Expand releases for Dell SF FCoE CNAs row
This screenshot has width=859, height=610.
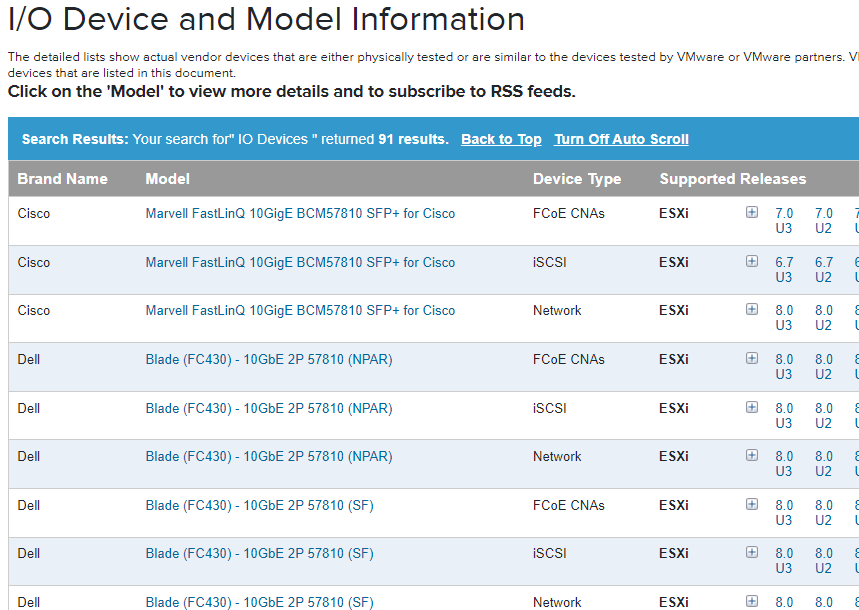pos(752,504)
